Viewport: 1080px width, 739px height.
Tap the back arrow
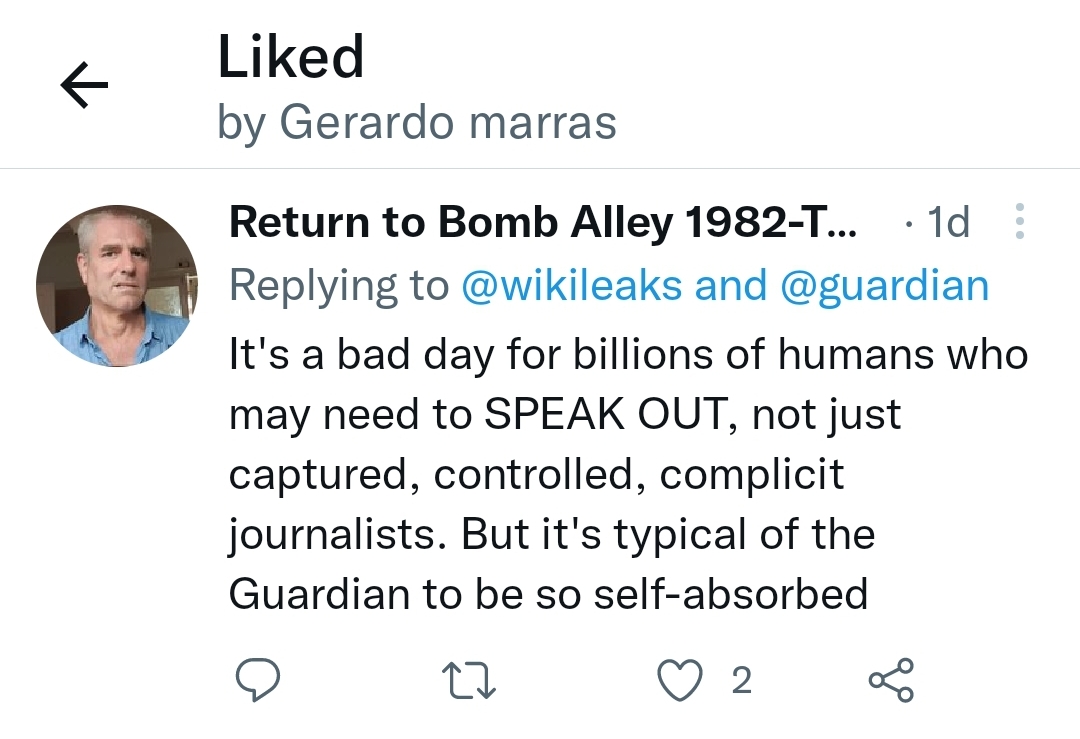click(x=84, y=86)
